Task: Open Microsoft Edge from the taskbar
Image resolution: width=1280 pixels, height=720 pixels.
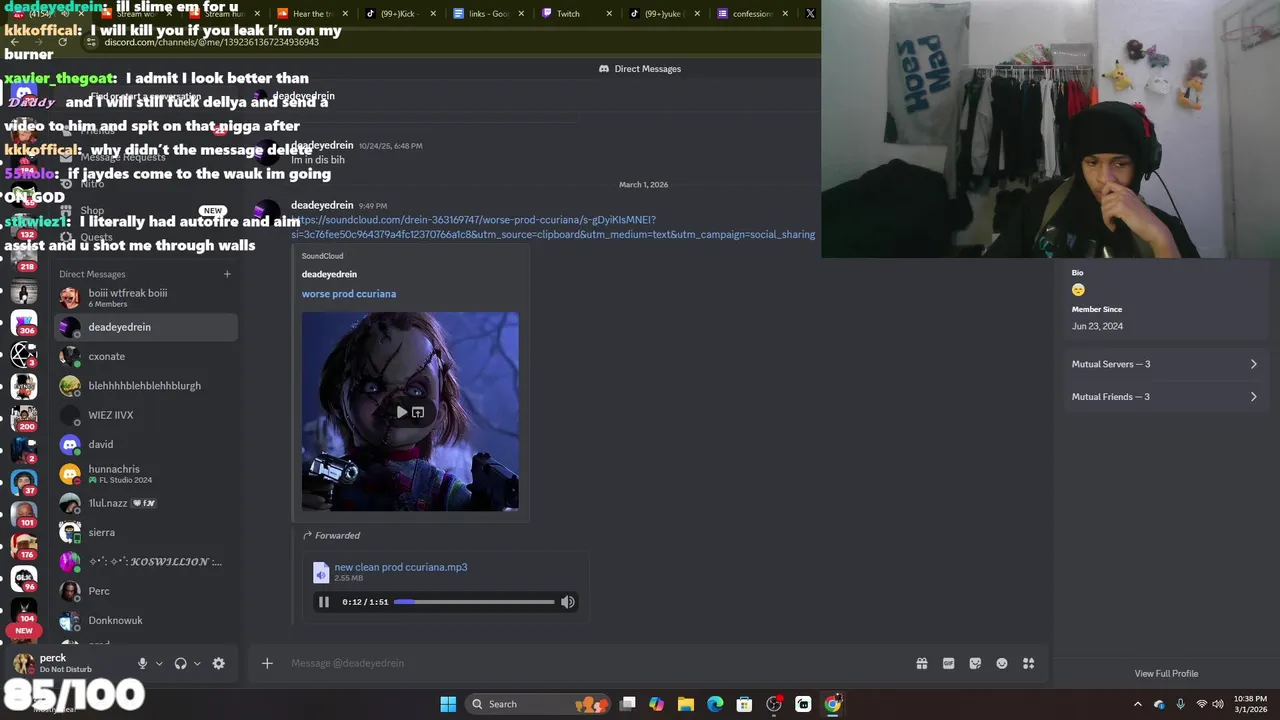Action: (715, 704)
